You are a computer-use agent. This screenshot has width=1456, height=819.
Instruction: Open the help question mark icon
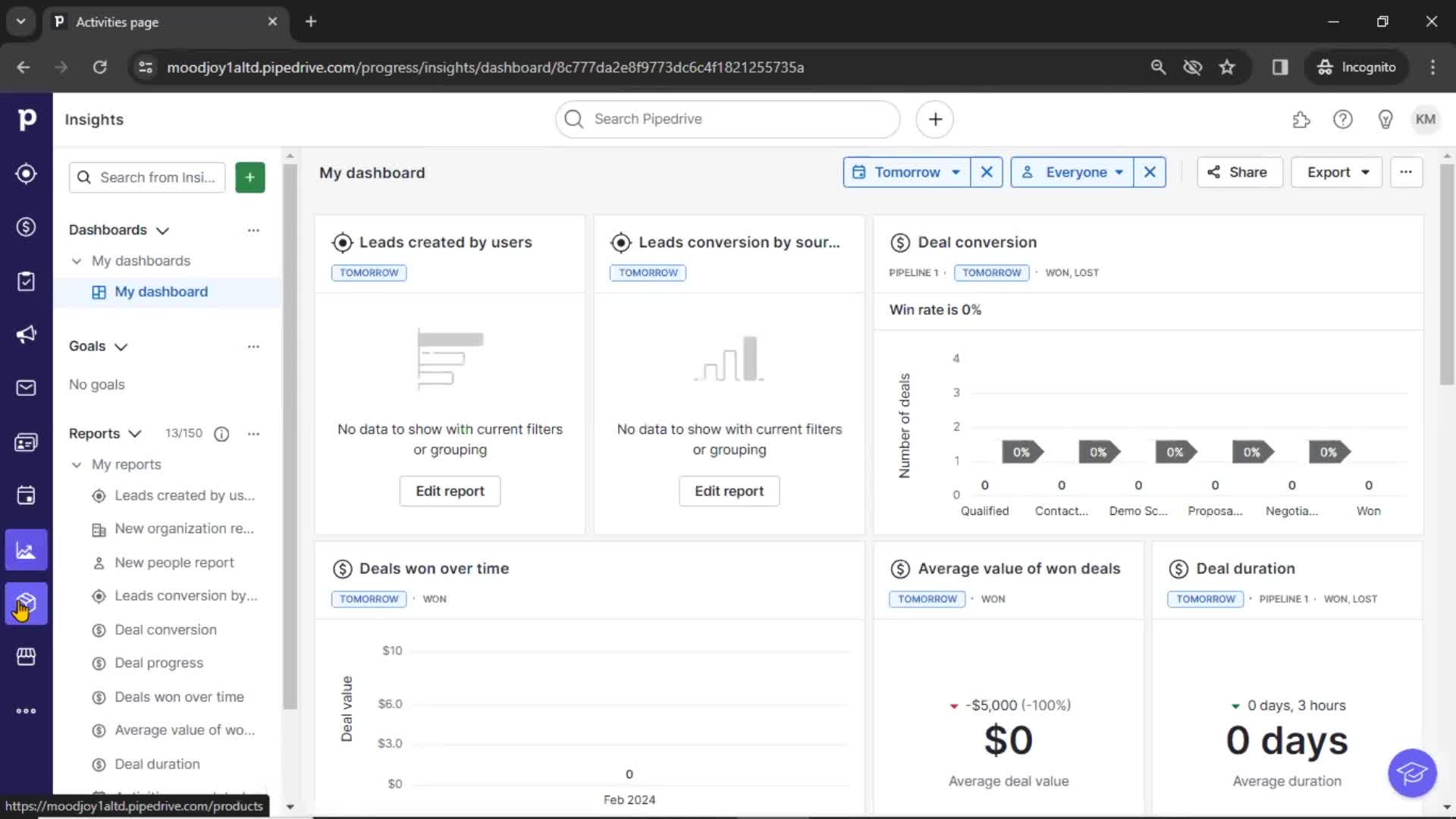pos(1341,119)
